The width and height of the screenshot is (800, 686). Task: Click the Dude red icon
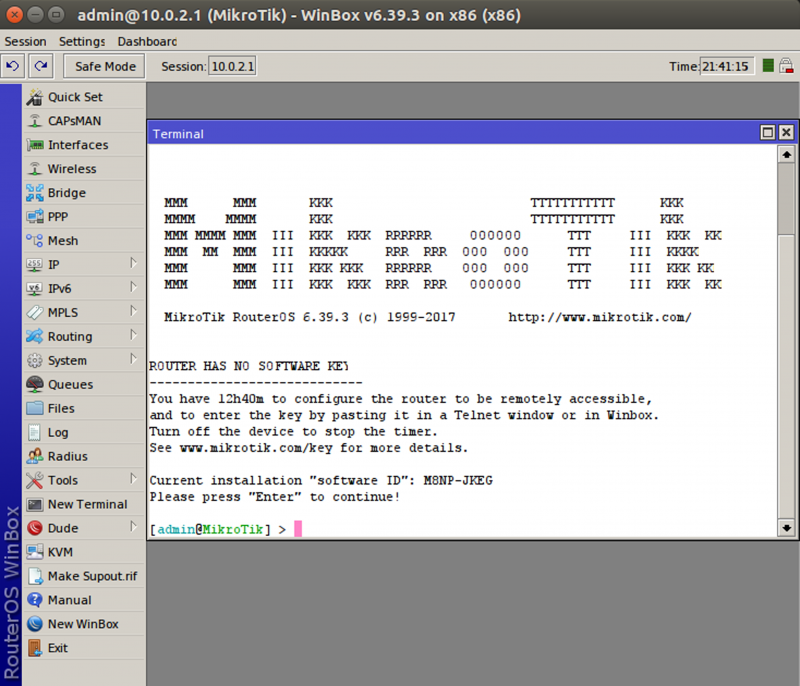point(35,528)
